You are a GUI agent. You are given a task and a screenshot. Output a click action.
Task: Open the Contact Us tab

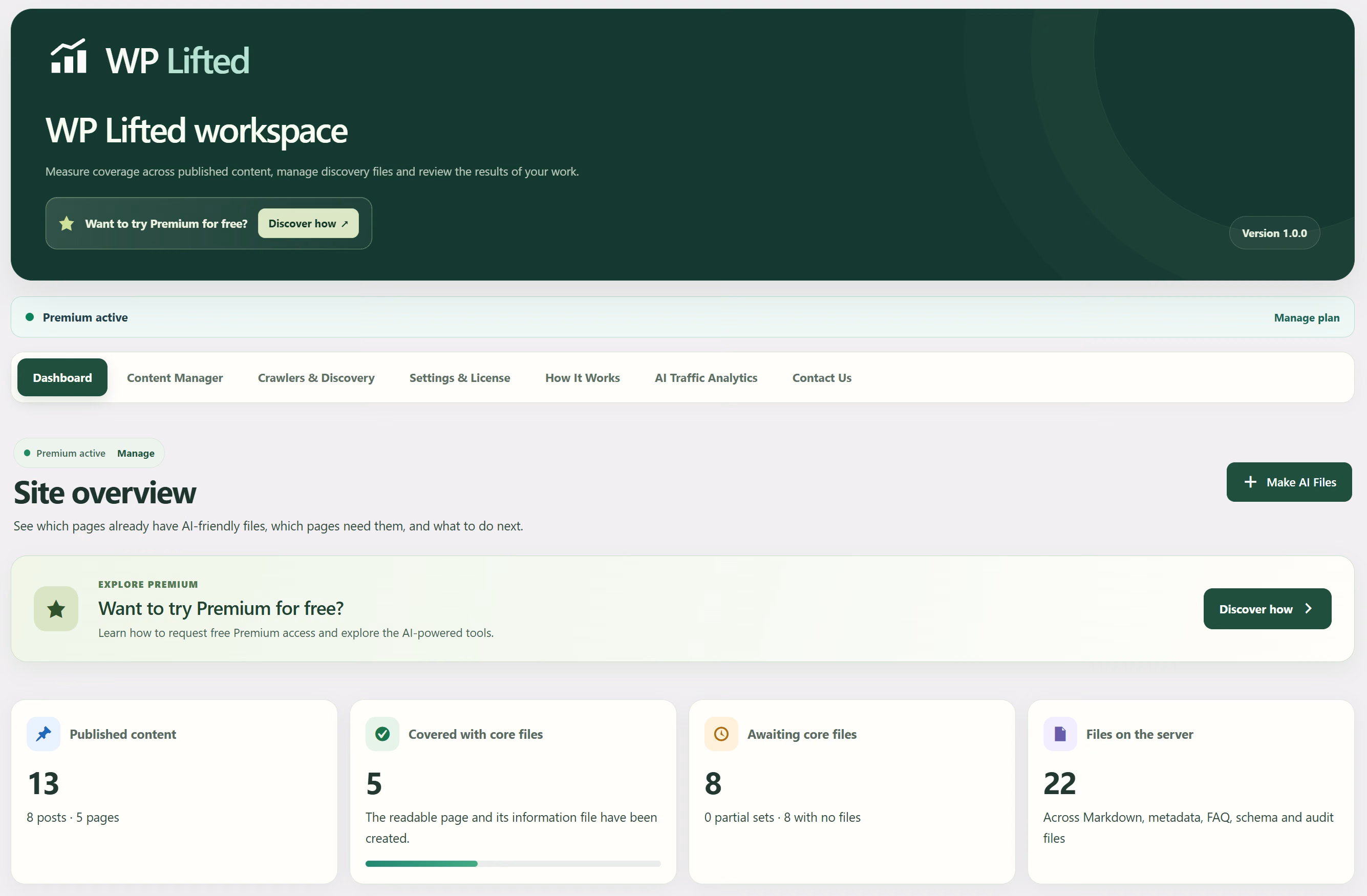pyautogui.click(x=822, y=377)
